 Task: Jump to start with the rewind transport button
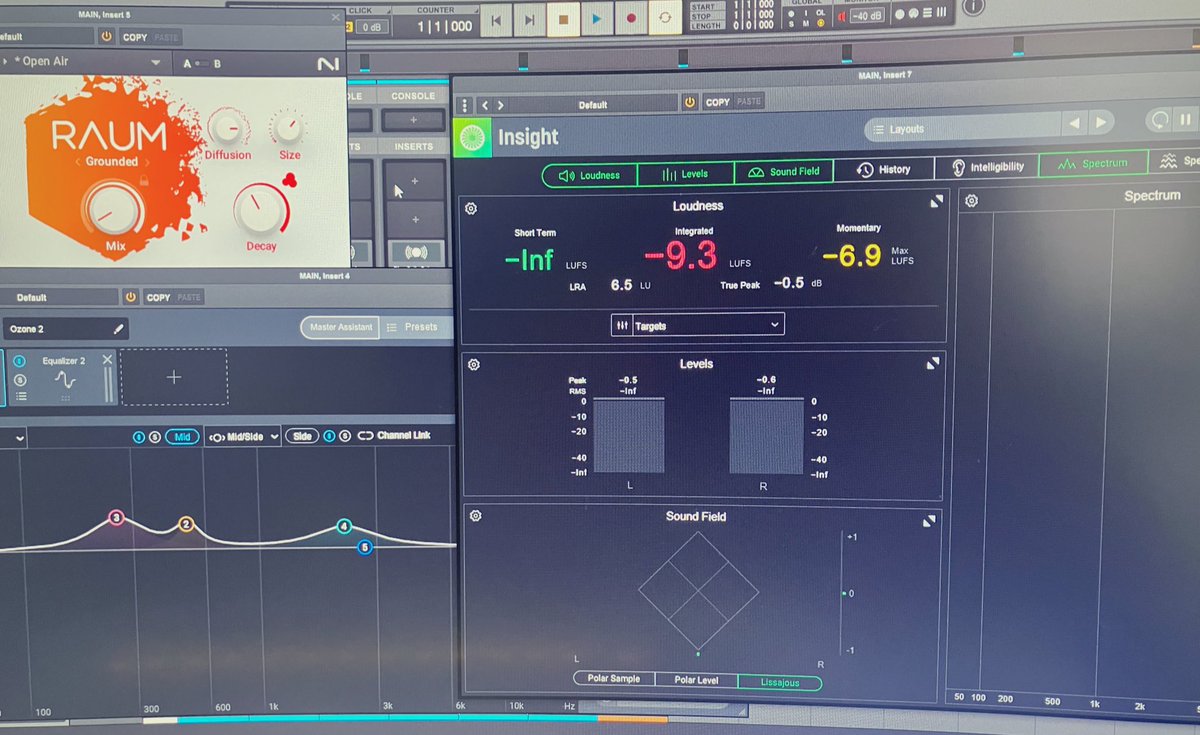point(497,19)
